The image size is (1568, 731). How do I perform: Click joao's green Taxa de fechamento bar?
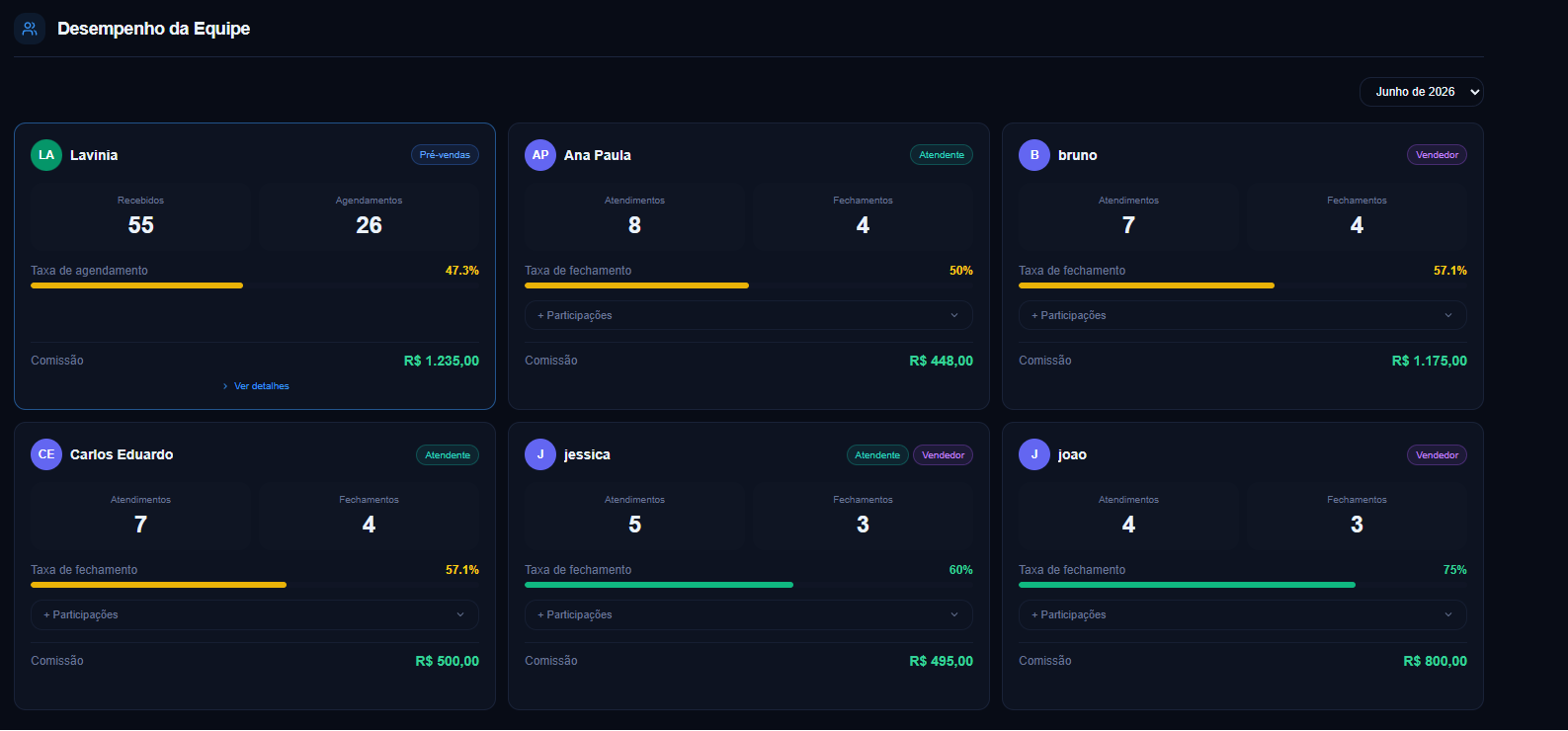[1187, 585]
